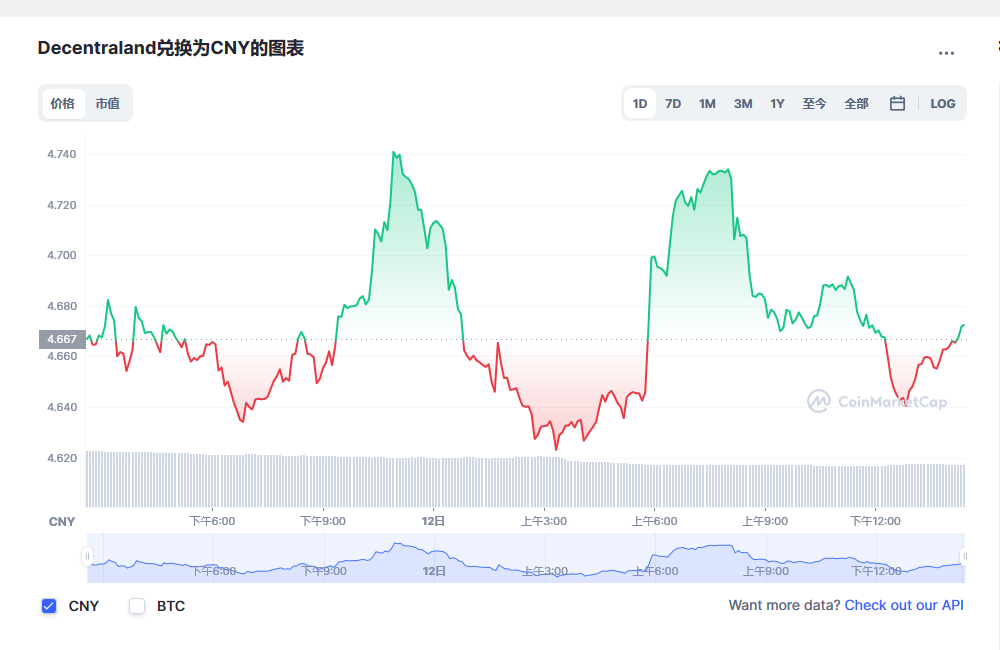Click the 上午9:00 time axis label
The height and width of the screenshot is (650, 1000).
[765, 521]
